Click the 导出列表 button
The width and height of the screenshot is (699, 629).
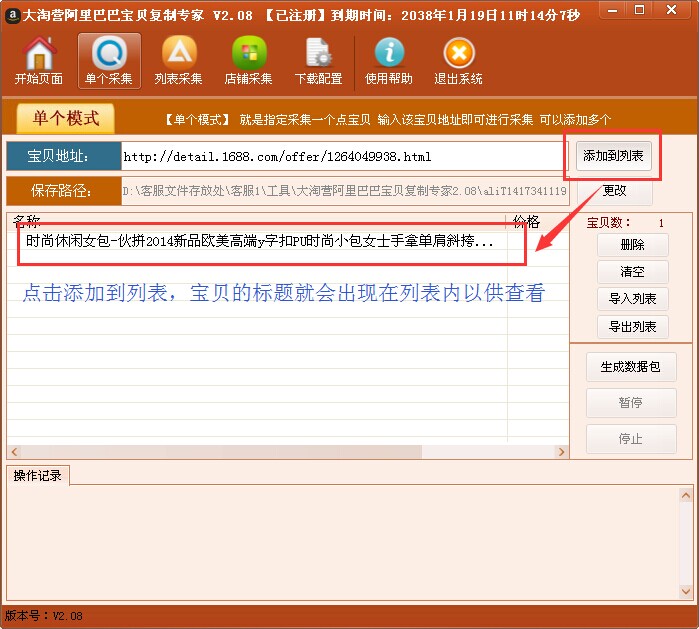pos(633,327)
